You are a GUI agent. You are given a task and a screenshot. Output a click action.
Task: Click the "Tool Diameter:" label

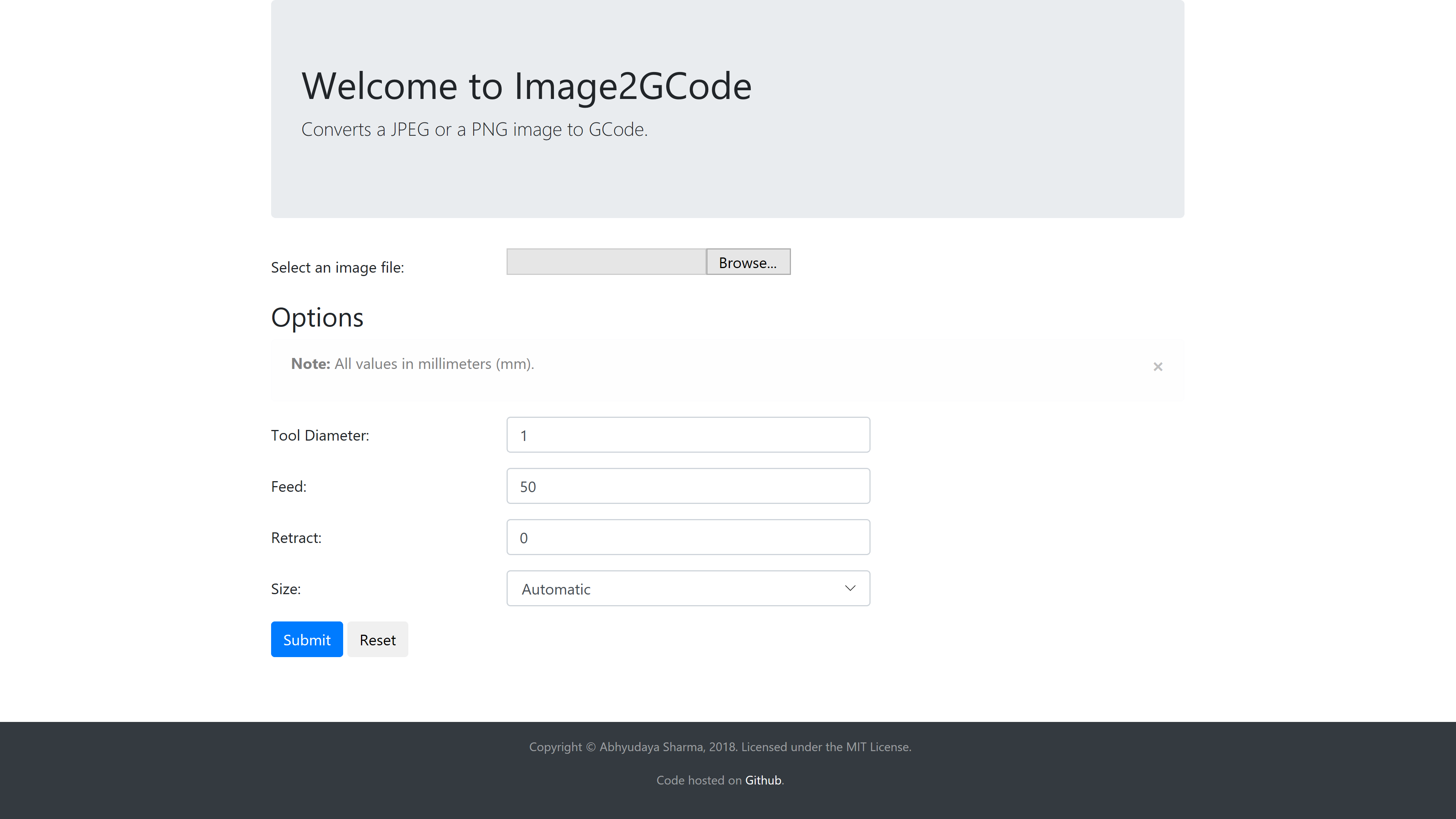coord(320,435)
